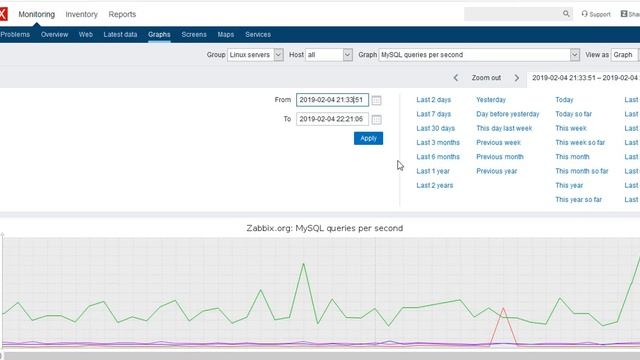Select Previous week range
The image size is (640, 360).
click(x=498, y=142)
